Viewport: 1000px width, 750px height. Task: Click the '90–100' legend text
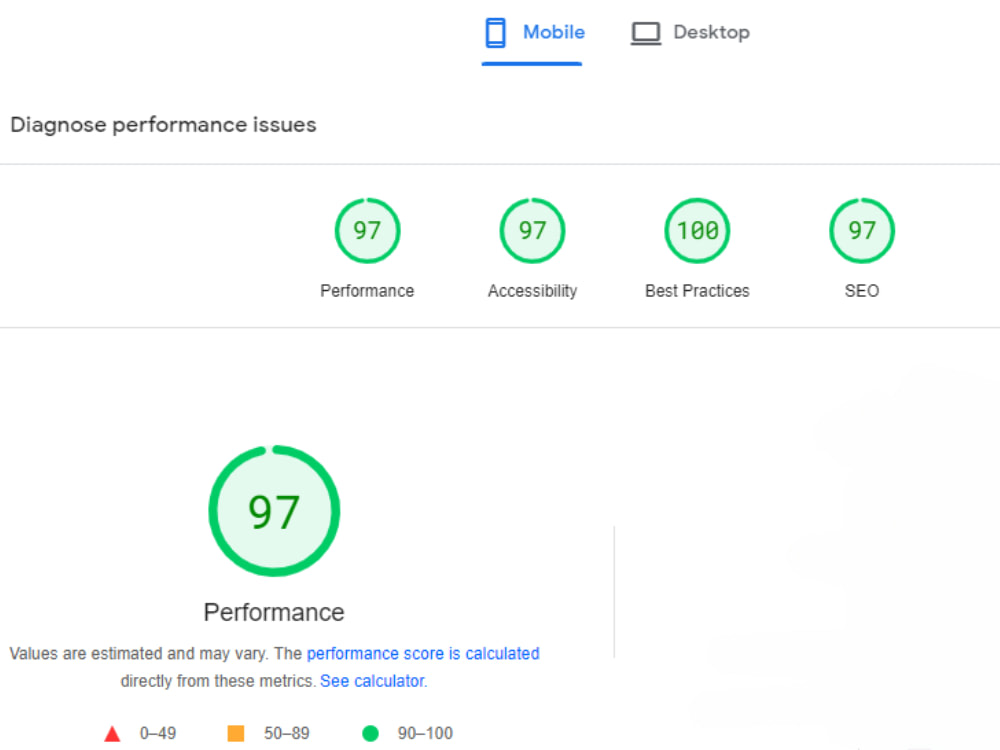[x=425, y=733]
